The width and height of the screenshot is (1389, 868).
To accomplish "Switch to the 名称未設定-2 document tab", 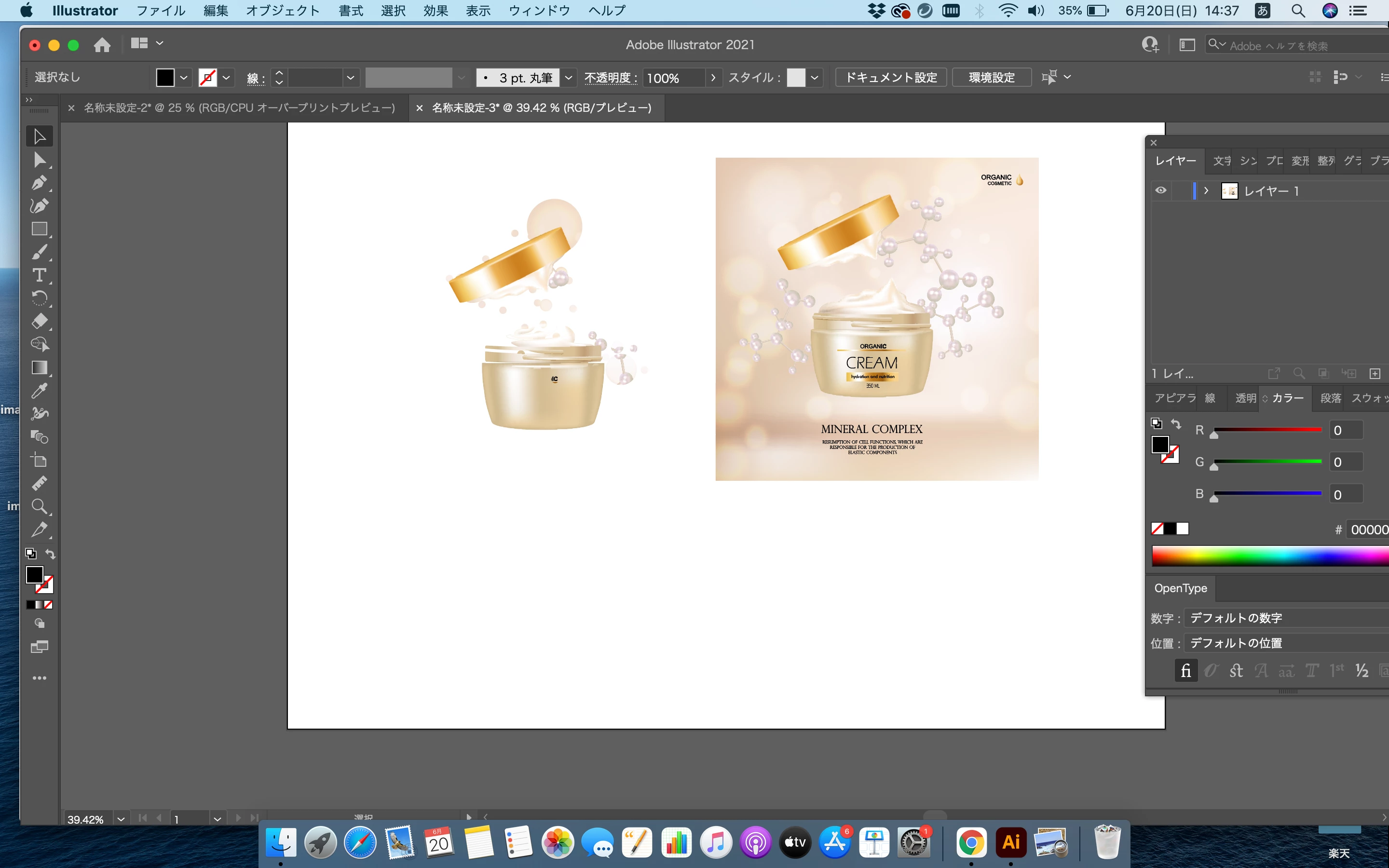I will tap(239, 108).
